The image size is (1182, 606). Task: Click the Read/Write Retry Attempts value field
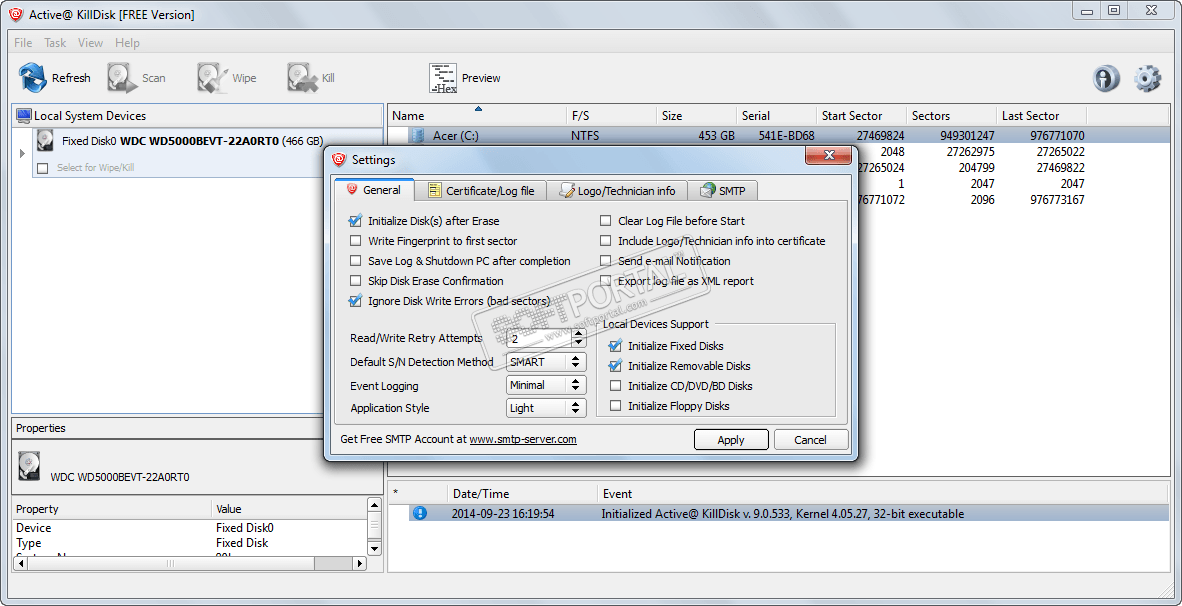pos(537,338)
